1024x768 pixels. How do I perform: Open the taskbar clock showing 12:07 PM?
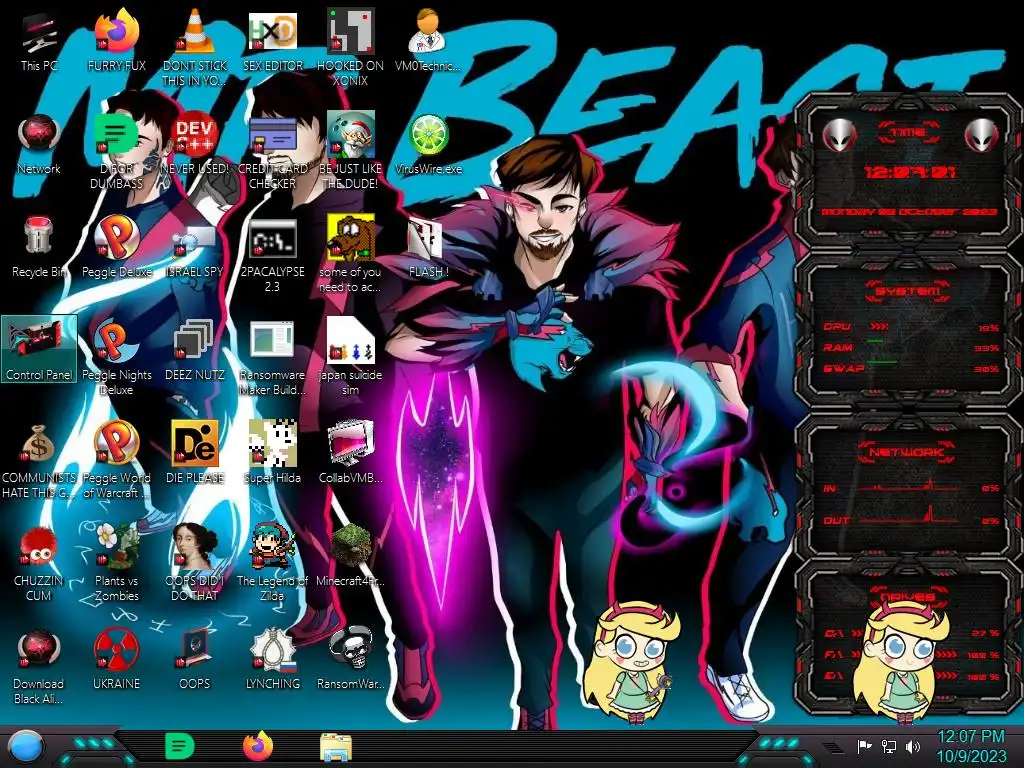[971, 746]
